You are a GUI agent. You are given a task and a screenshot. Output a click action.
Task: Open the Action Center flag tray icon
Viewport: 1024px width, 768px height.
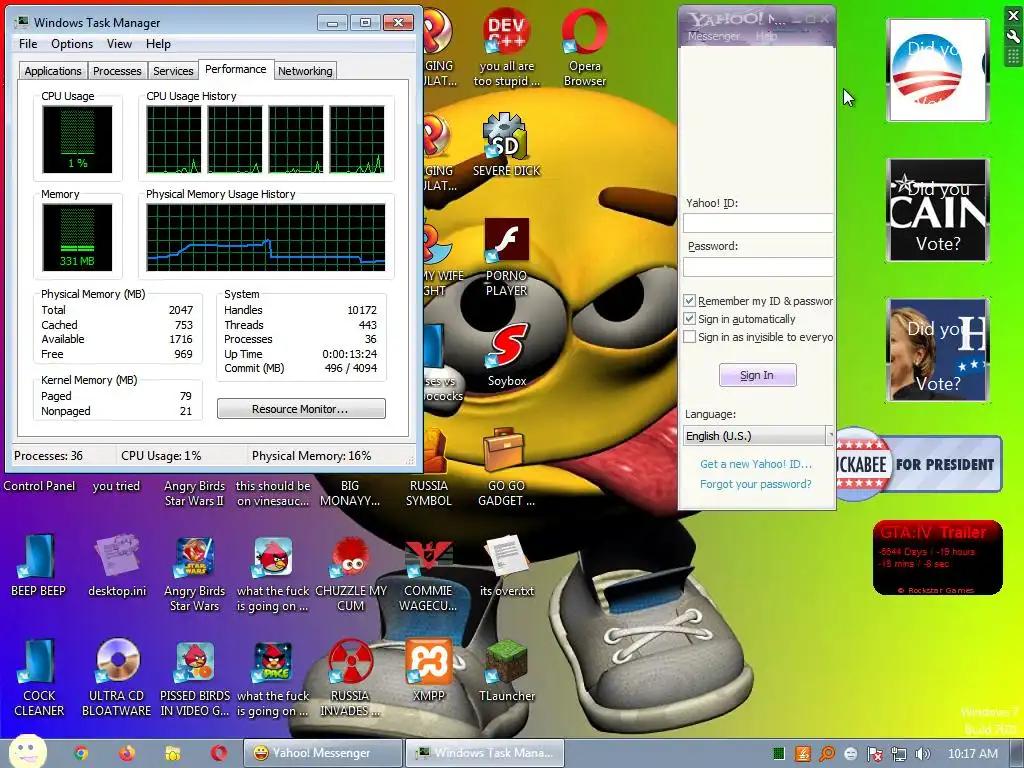pyautogui.click(x=874, y=754)
